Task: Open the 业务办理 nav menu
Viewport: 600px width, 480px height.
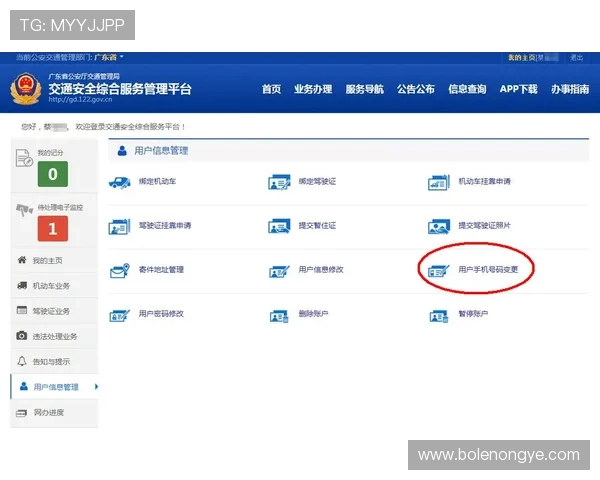Action: [x=313, y=89]
